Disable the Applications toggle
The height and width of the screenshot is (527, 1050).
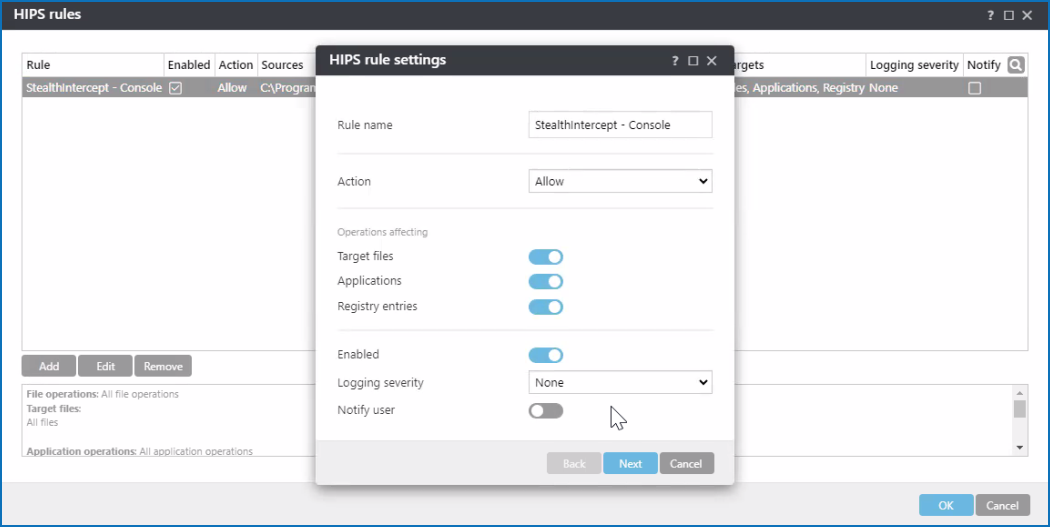pyautogui.click(x=546, y=282)
